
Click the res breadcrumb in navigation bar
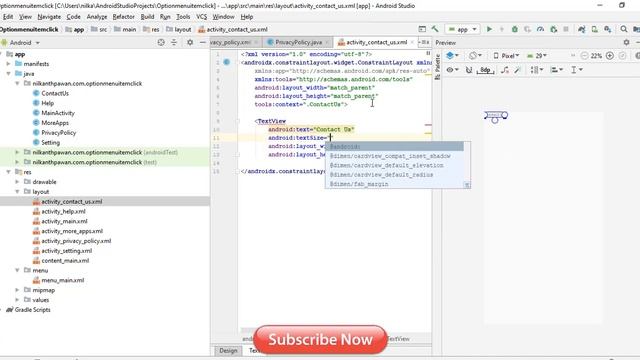151,29
